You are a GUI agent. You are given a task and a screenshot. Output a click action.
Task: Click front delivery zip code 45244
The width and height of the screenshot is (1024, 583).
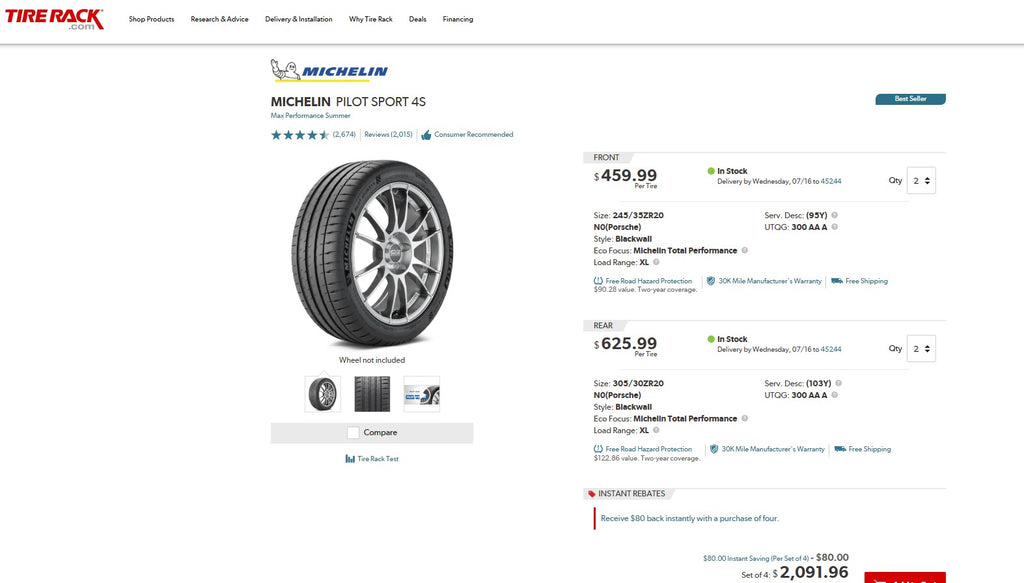(x=831, y=181)
